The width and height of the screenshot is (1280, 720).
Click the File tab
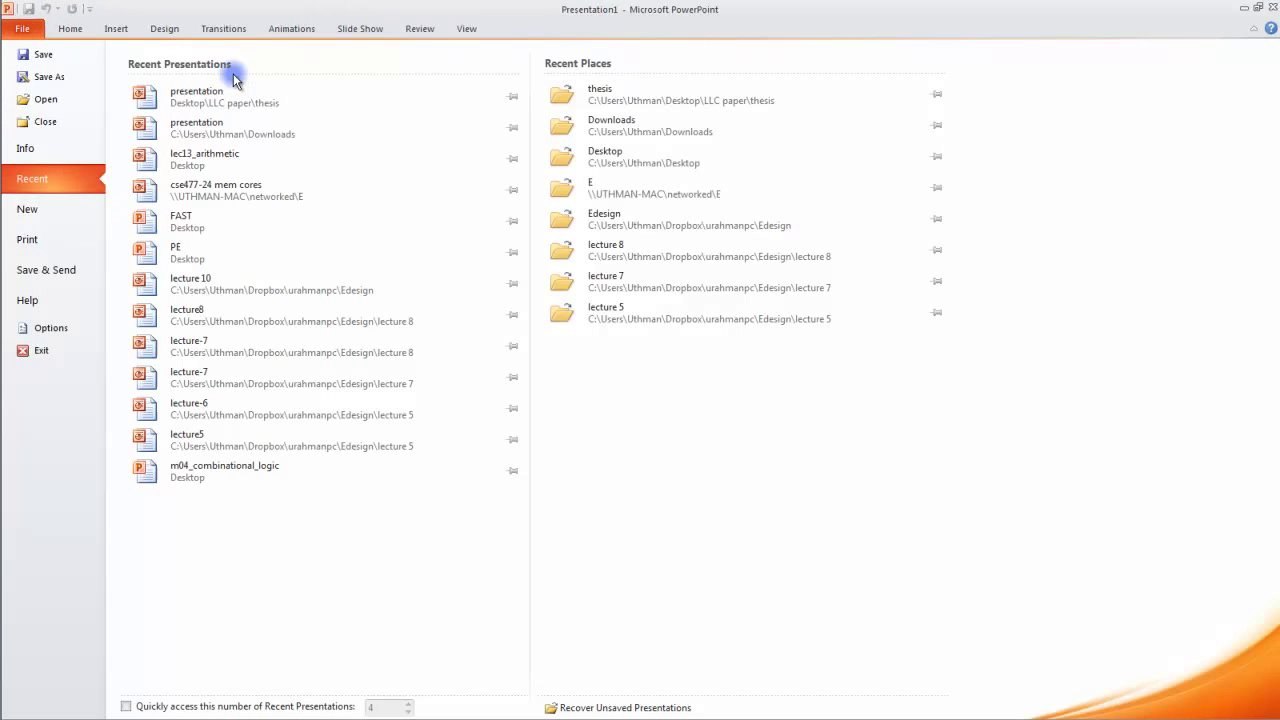22,29
